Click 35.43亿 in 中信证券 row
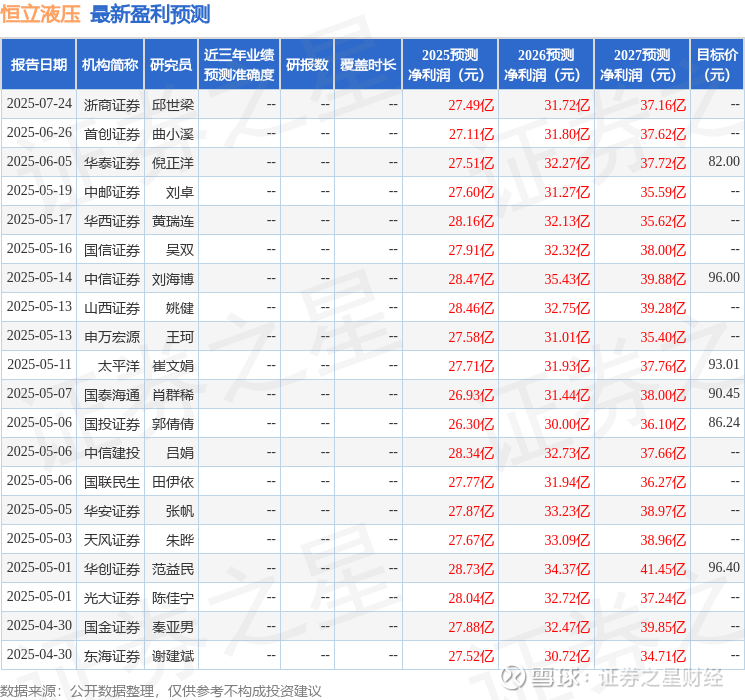The width and height of the screenshot is (745, 700). (567, 279)
